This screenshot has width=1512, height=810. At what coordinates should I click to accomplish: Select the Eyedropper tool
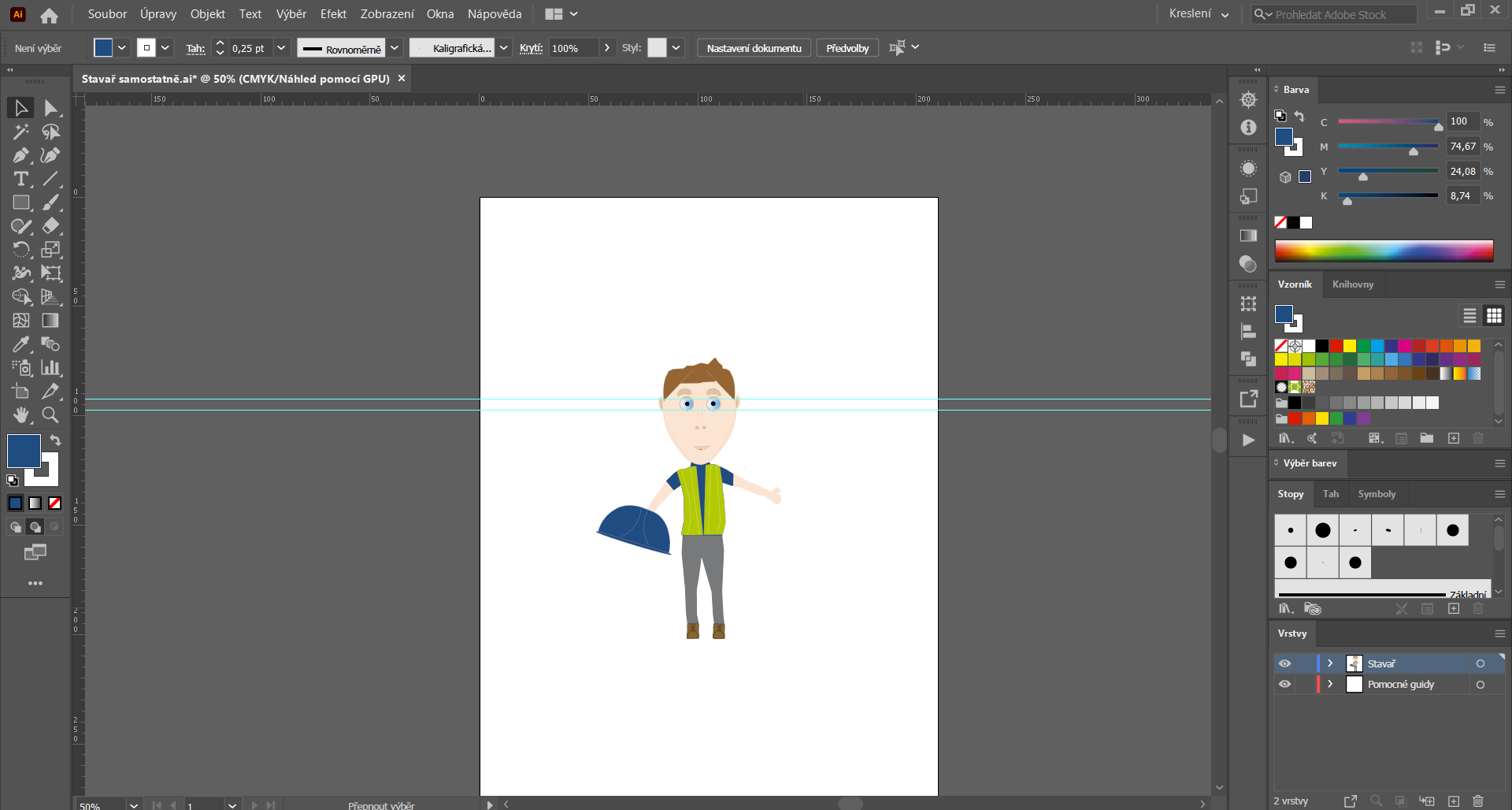[x=20, y=344]
